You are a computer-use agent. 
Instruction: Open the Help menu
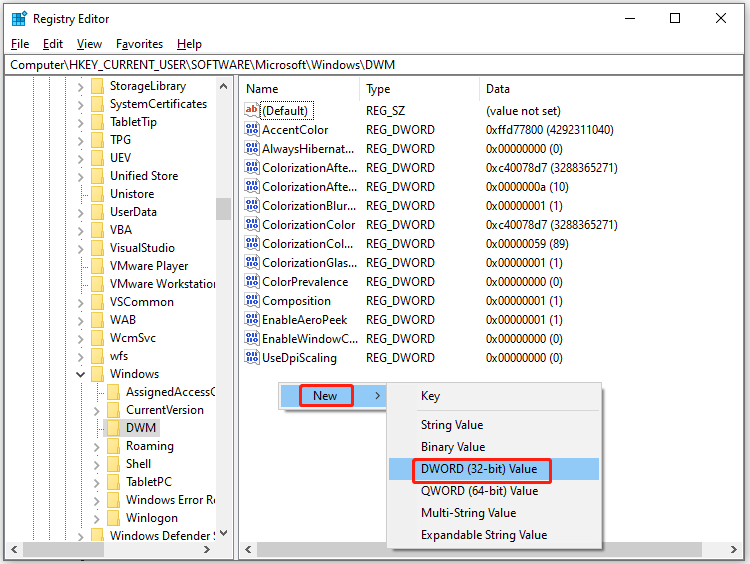pyautogui.click(x=189, y=44)
